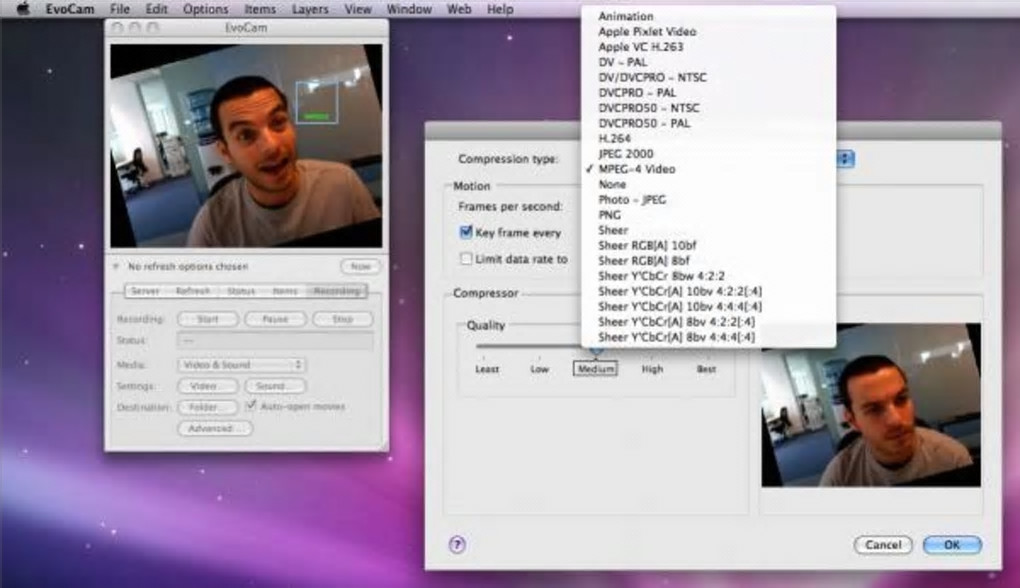1020x588 pixels.
Task: Click Now refresh button in EvoCam
Action: [360, 267]
